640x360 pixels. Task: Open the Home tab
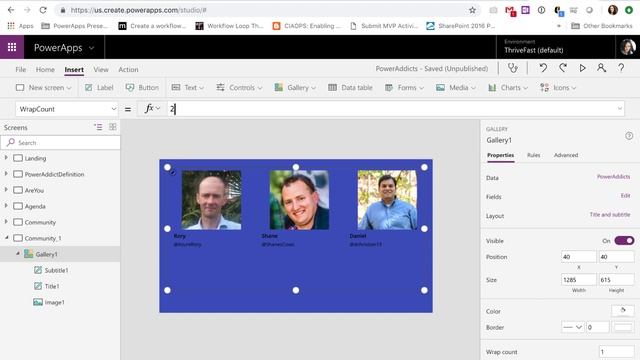click(45, 69)
